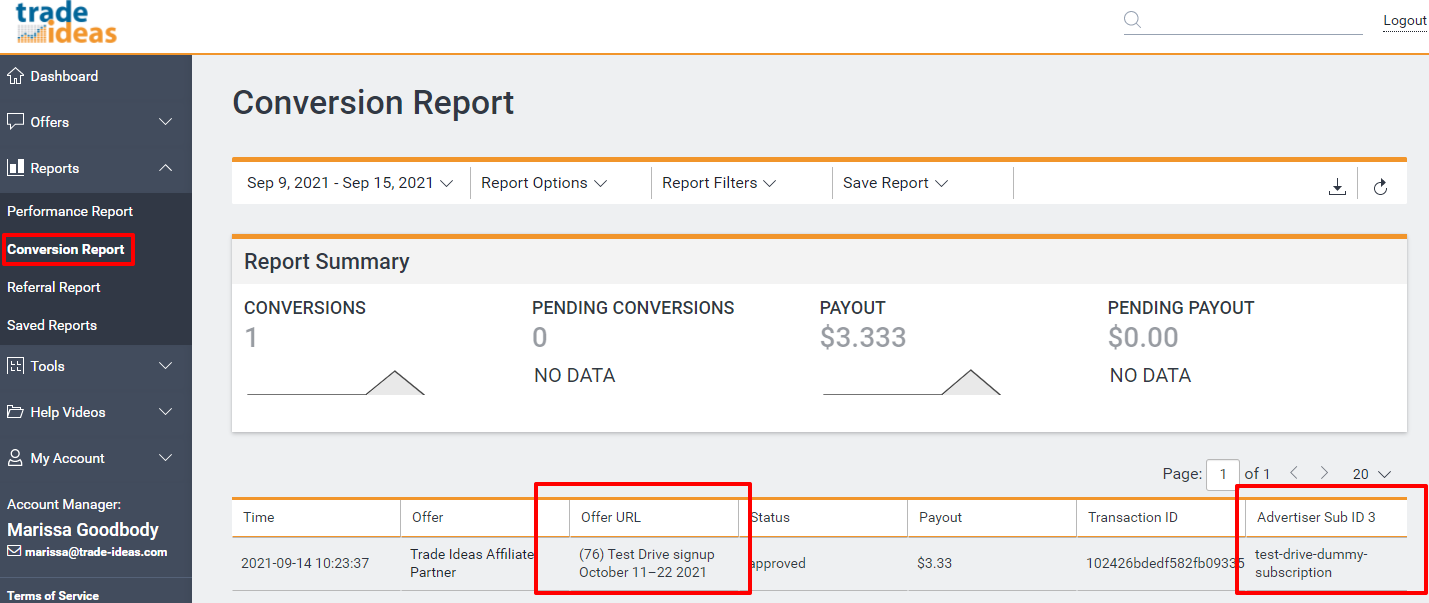The width and height of the screenshot is (1429, 603).
Task: Open the Performance Report page
Action: 70,211
